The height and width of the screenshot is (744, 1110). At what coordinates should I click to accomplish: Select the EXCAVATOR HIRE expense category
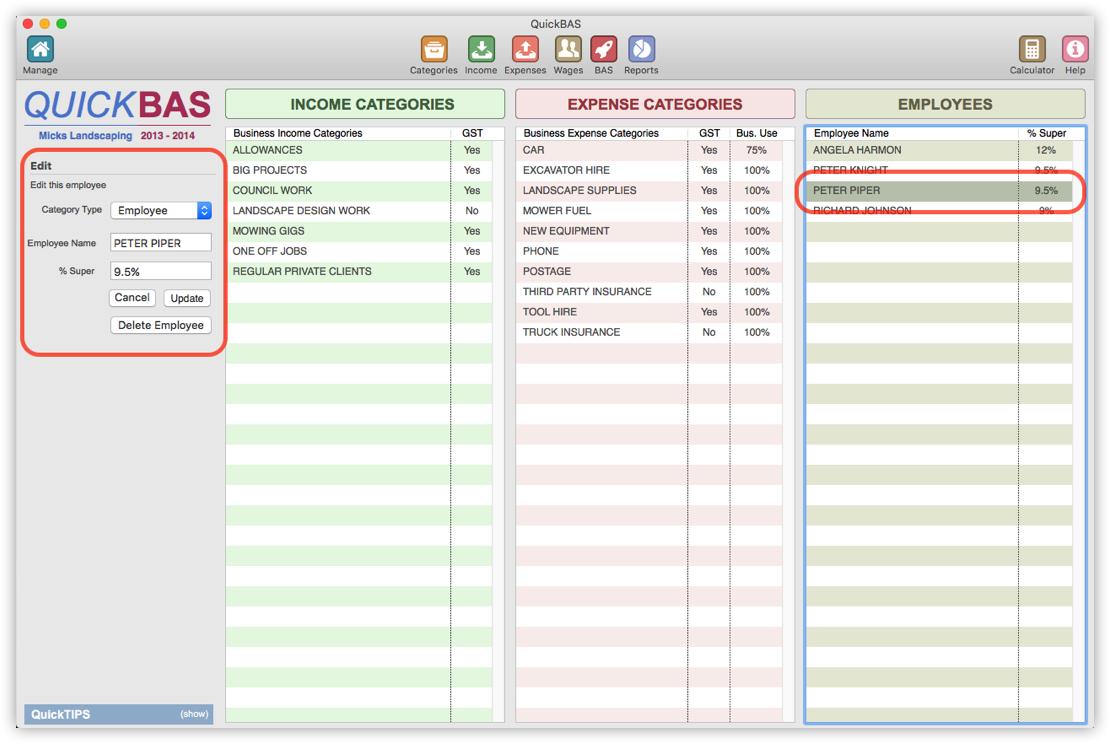pos(566,170)
